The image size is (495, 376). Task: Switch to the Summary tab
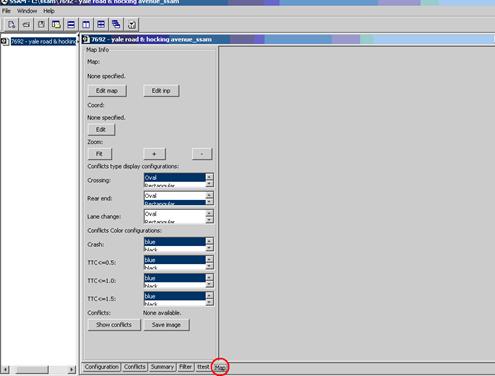(162, 367)
